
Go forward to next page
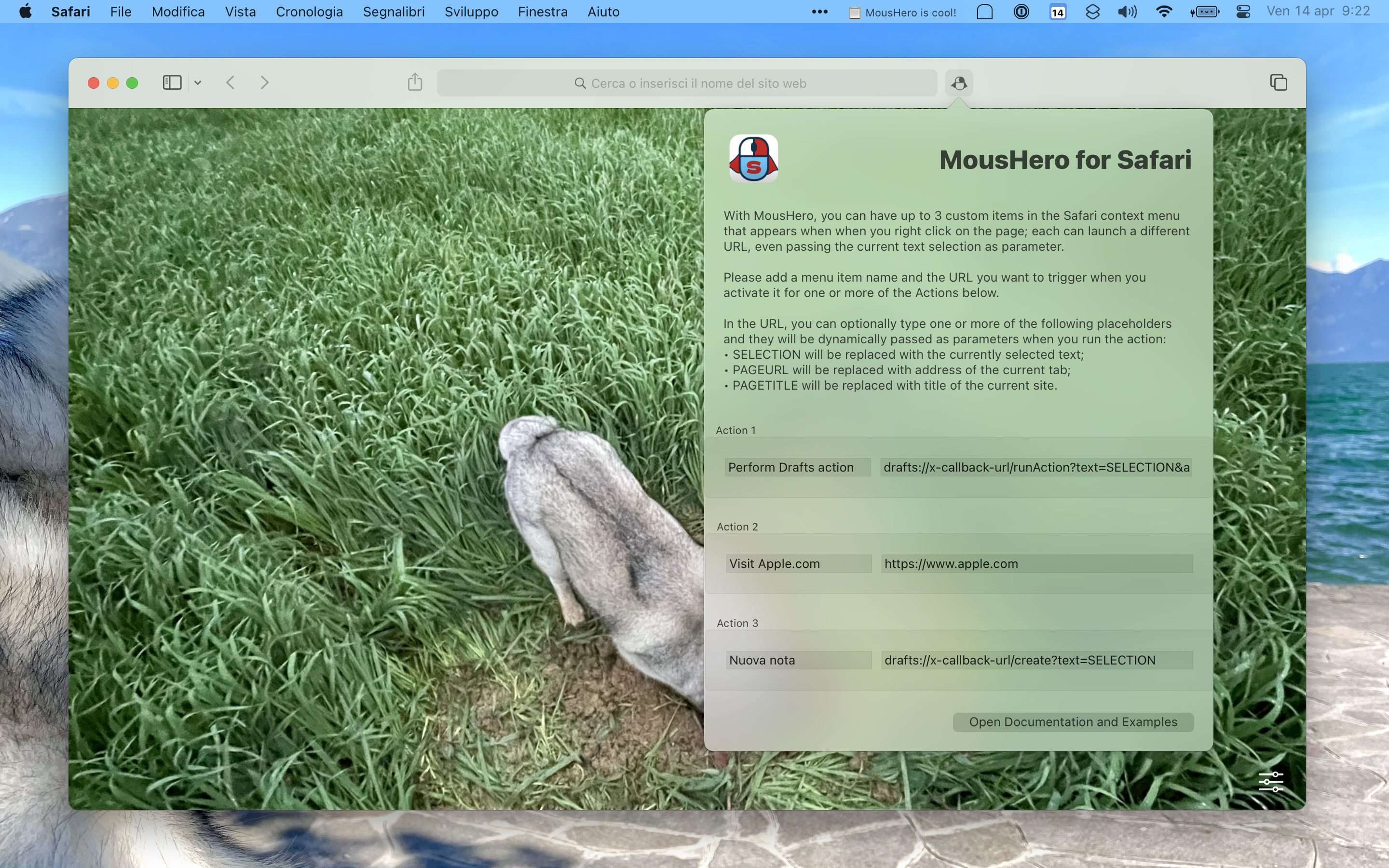(265, 82)
